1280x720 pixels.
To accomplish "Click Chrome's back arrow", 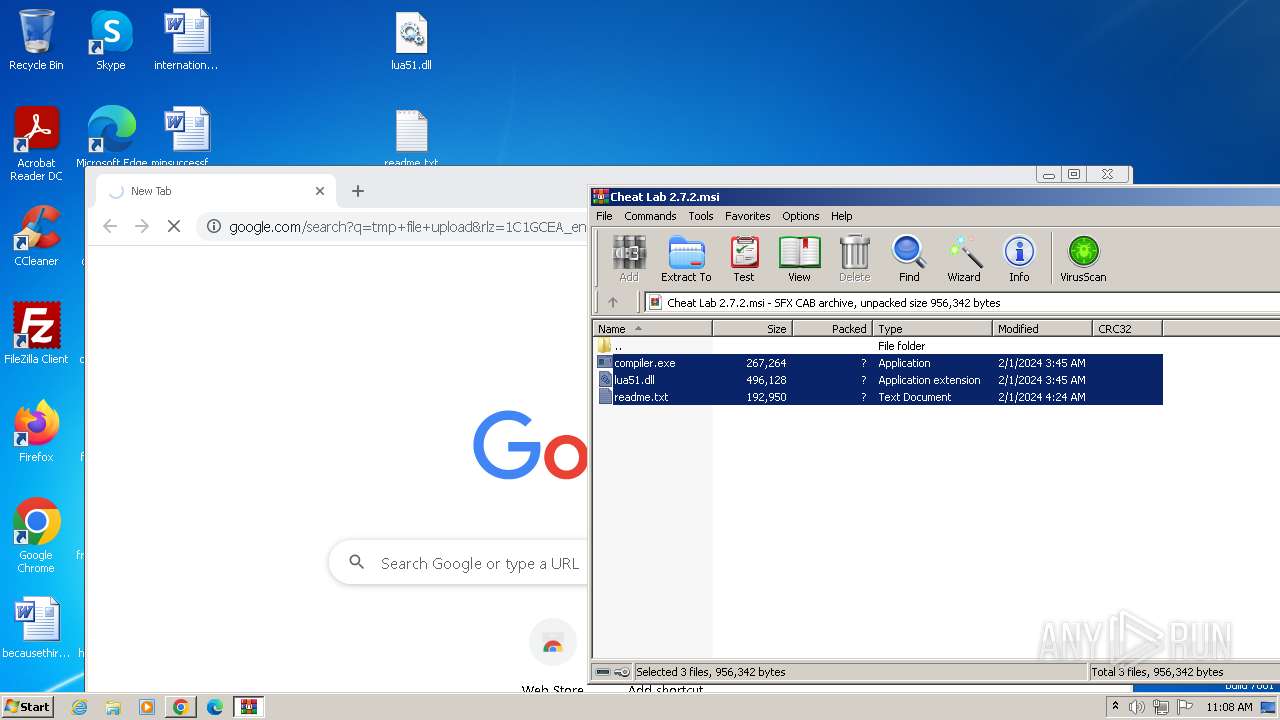I will point(110,227).
